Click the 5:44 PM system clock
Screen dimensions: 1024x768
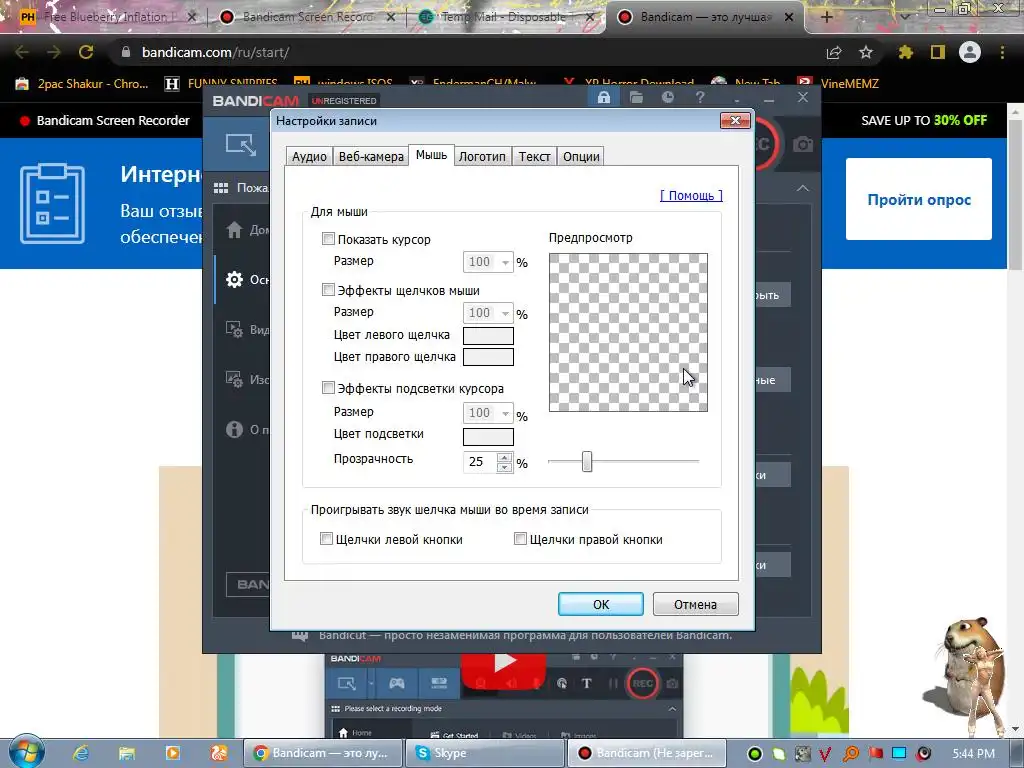(x=973, y=754)
